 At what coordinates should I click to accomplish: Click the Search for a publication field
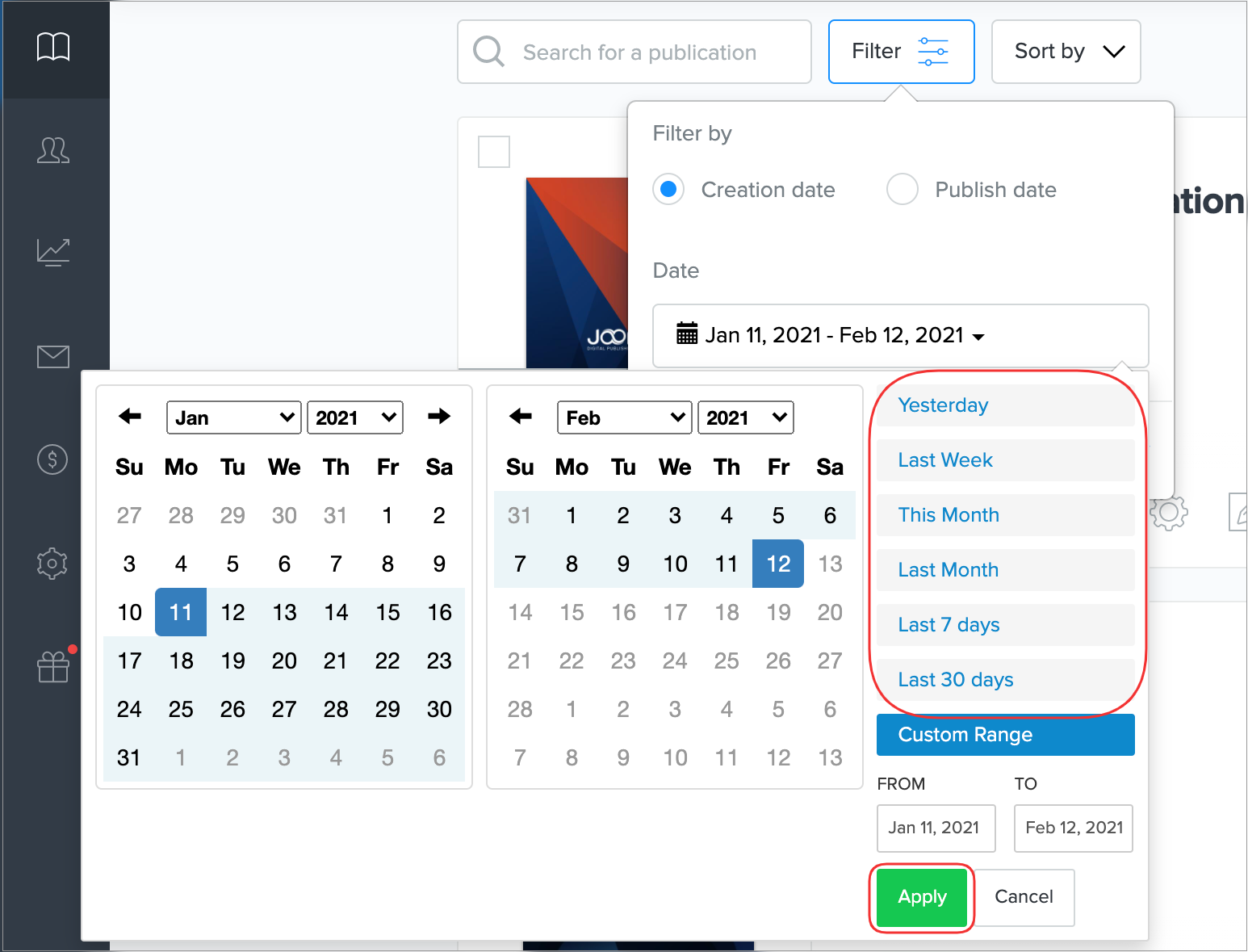pos(638,52)
